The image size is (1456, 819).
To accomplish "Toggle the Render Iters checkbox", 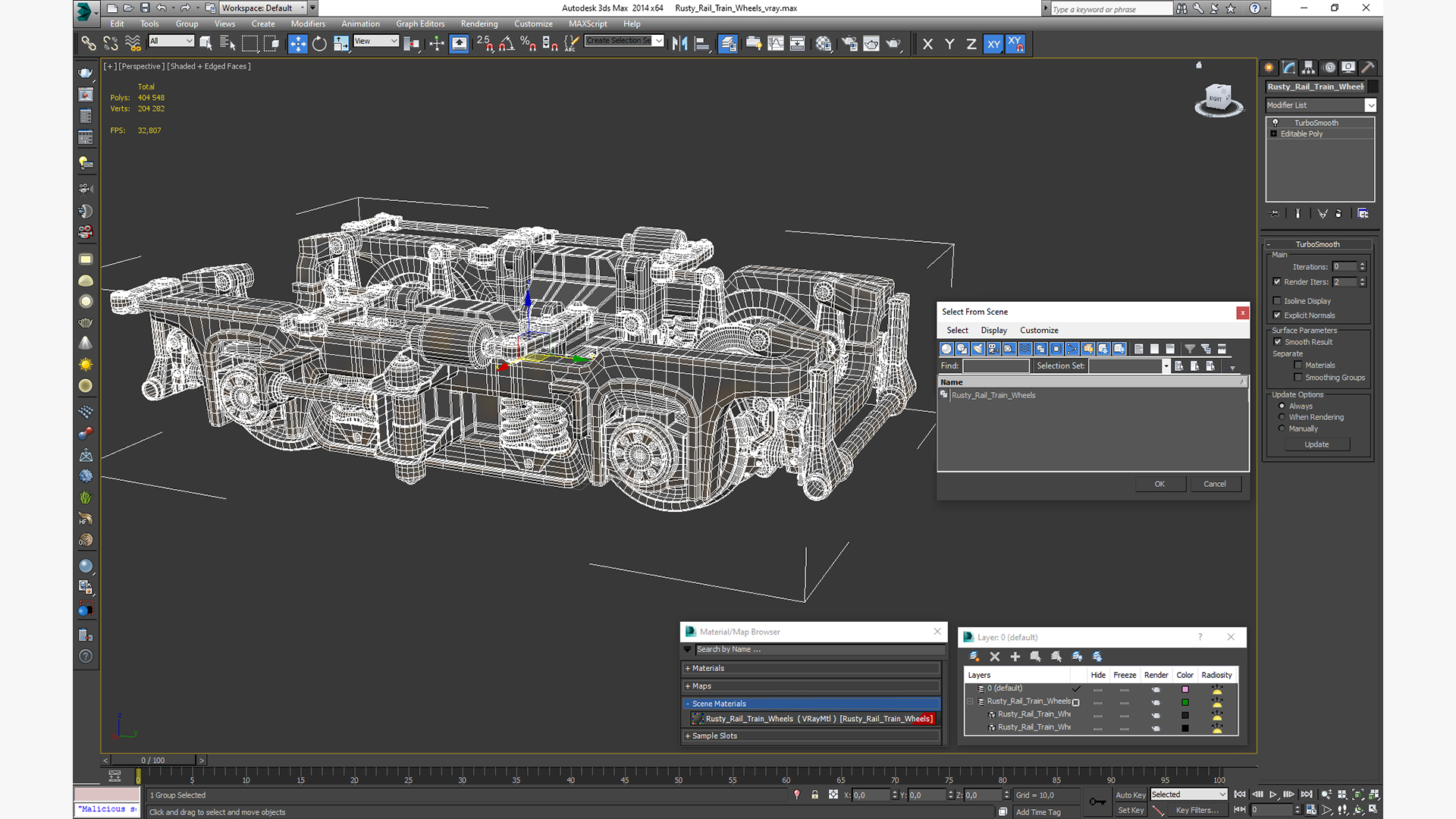I will tap(1277, 282).
